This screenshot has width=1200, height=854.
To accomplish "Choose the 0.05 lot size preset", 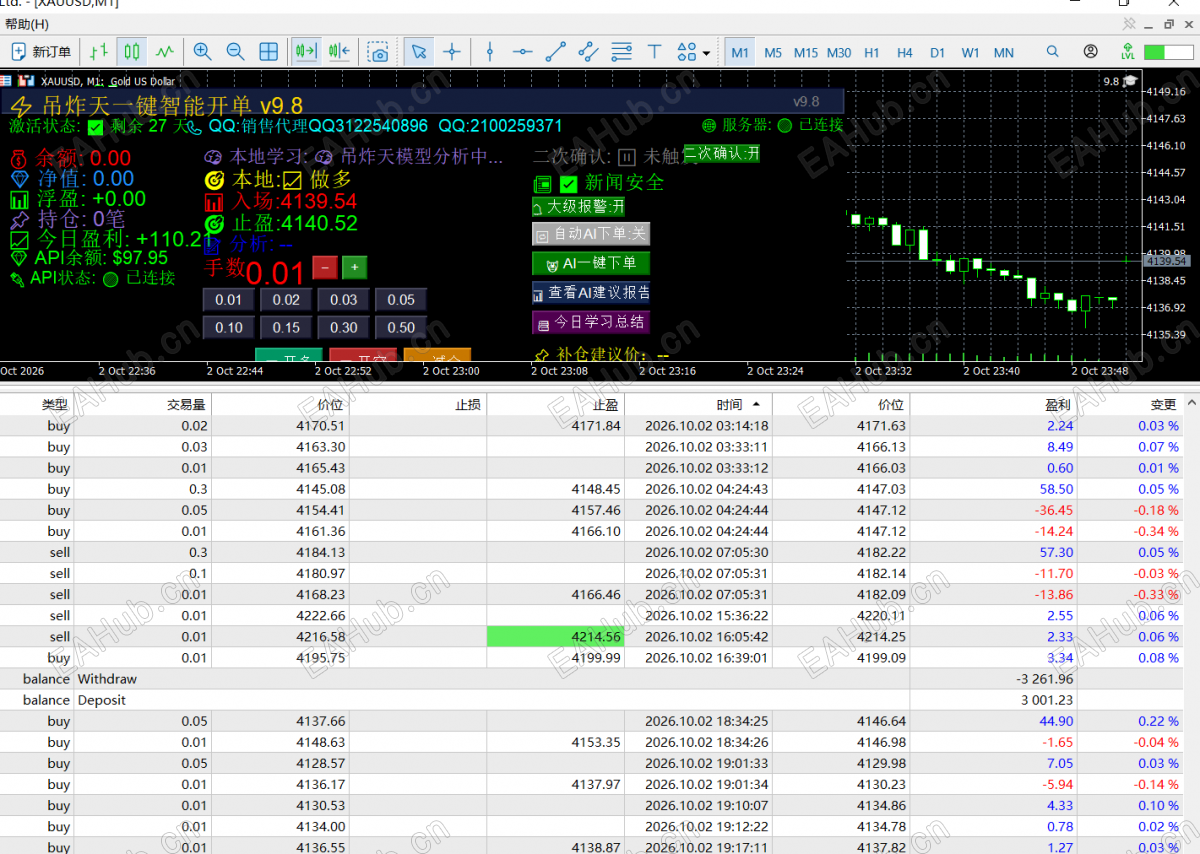I will click(401, 300).
